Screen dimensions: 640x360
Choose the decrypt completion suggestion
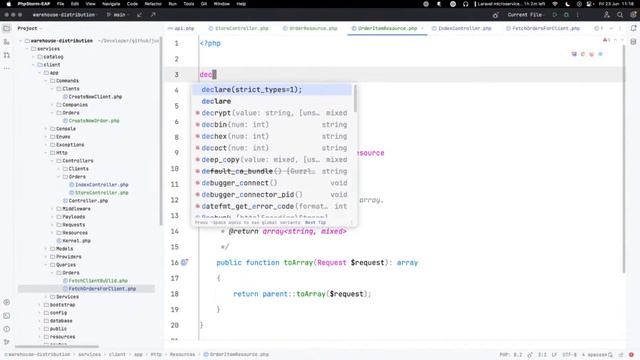point(272,113)
